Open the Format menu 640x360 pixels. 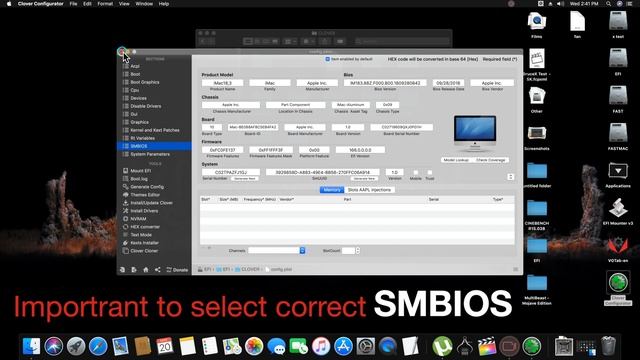click(x=105, y=4)
